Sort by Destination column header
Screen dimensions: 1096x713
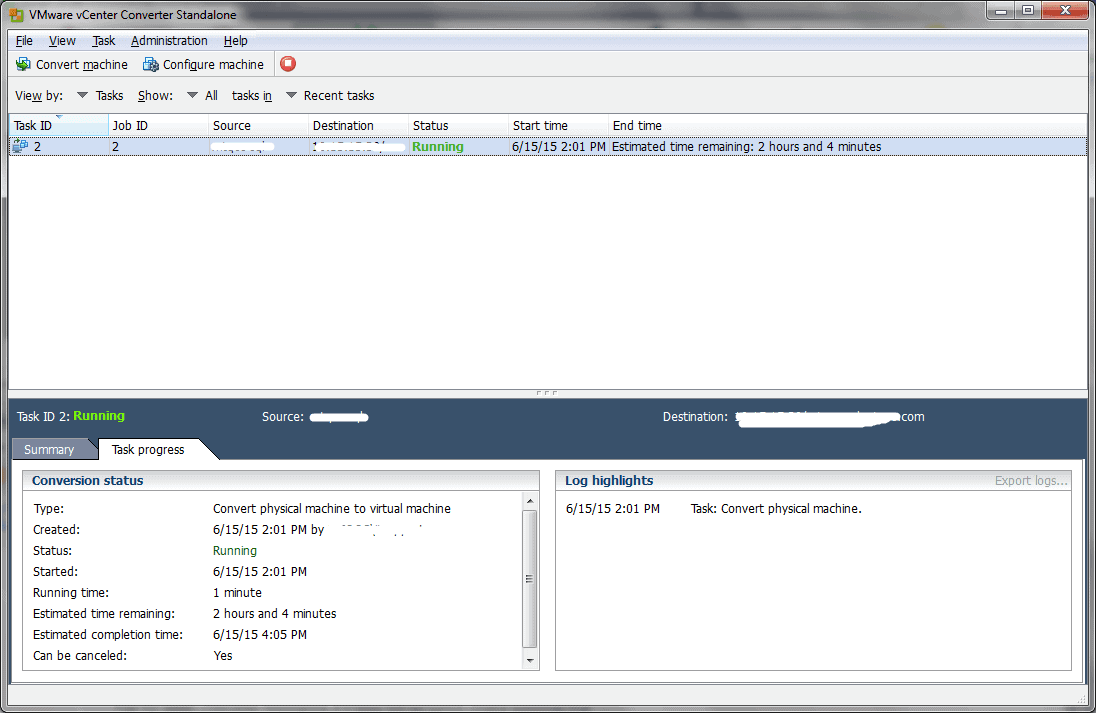(359, 125)
